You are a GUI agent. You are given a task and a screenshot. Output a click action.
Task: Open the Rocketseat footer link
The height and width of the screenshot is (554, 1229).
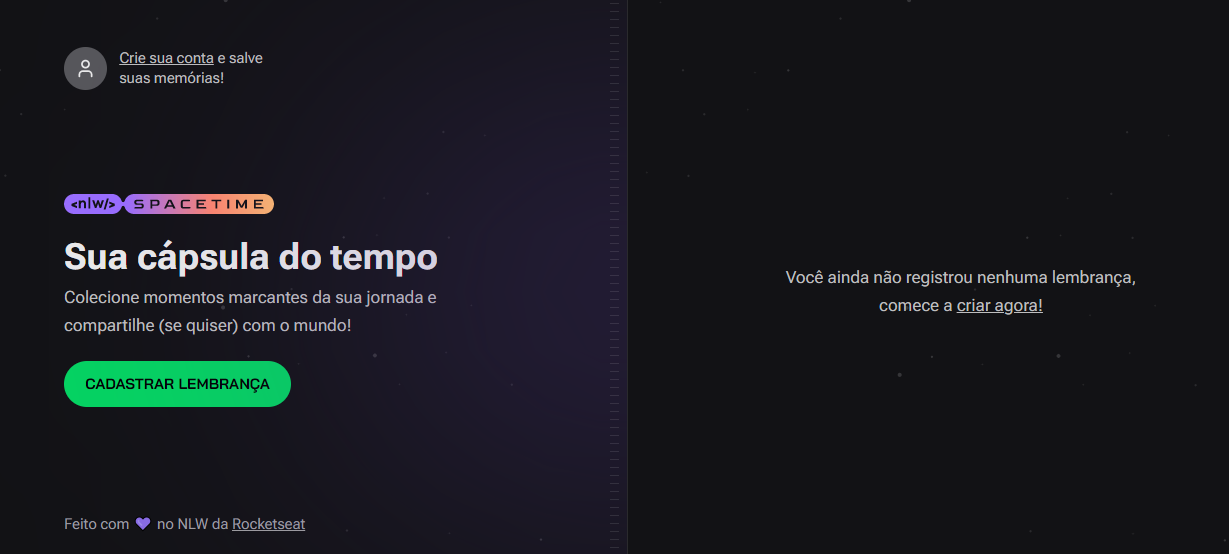click(269, 523)
